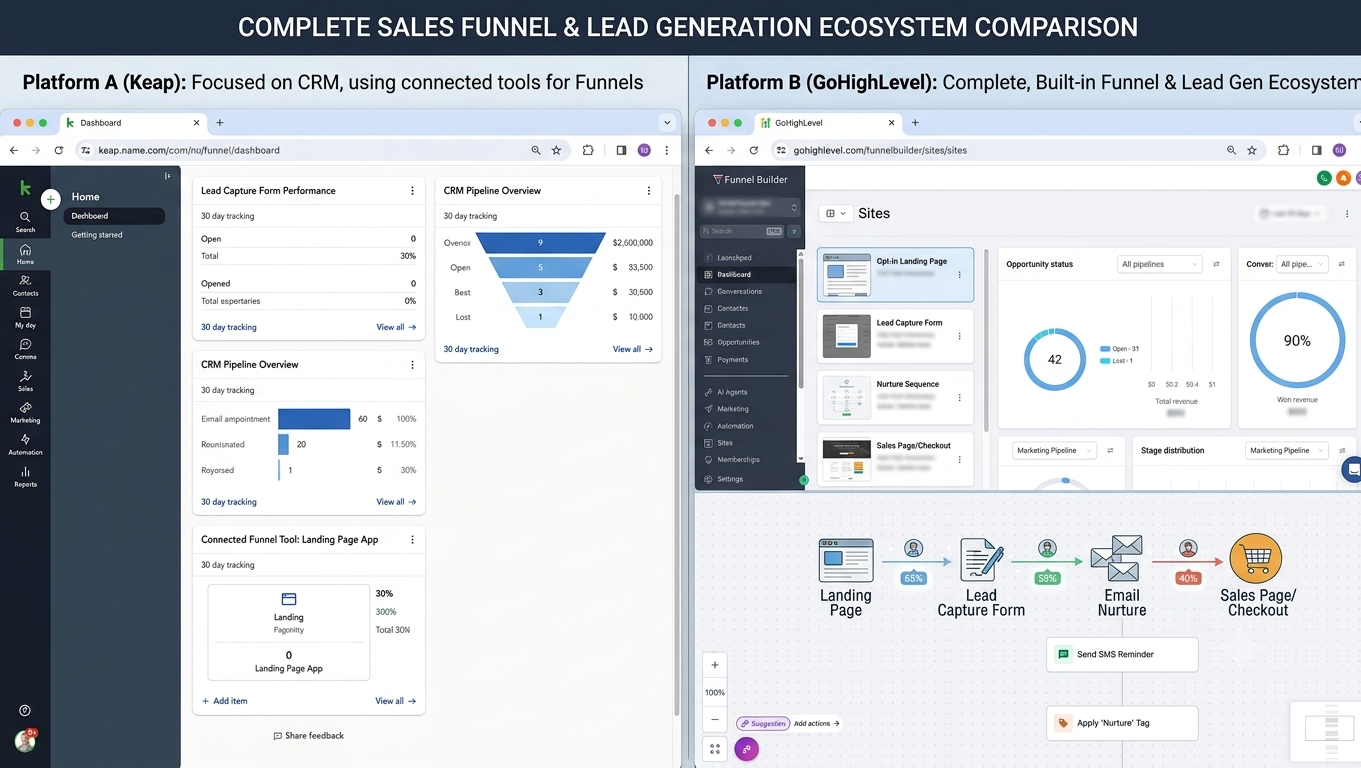Click the Suggestion pill on the workflow canvas

(763, 724)
